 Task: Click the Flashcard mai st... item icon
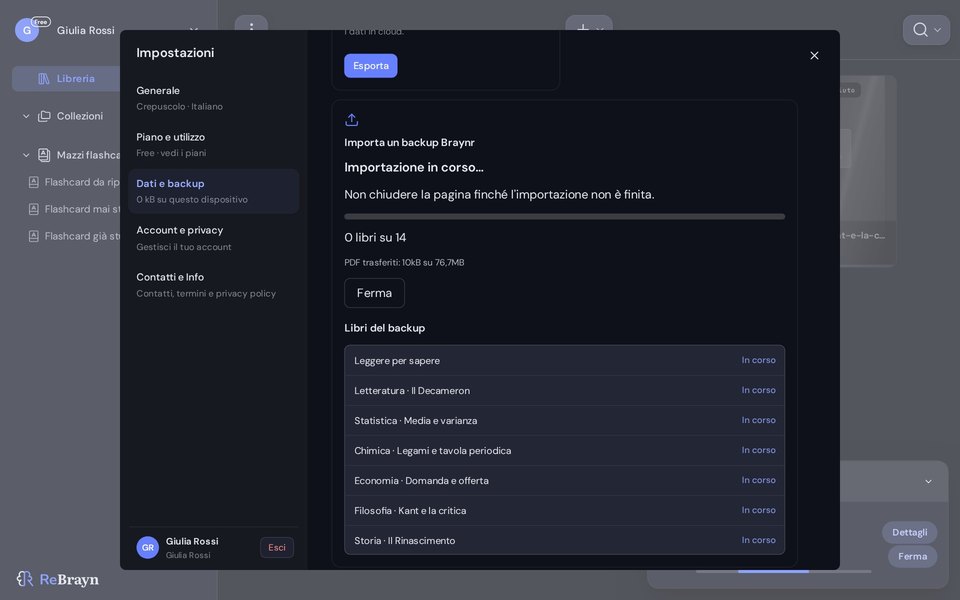pyautogui.click(x=34, y=209)
